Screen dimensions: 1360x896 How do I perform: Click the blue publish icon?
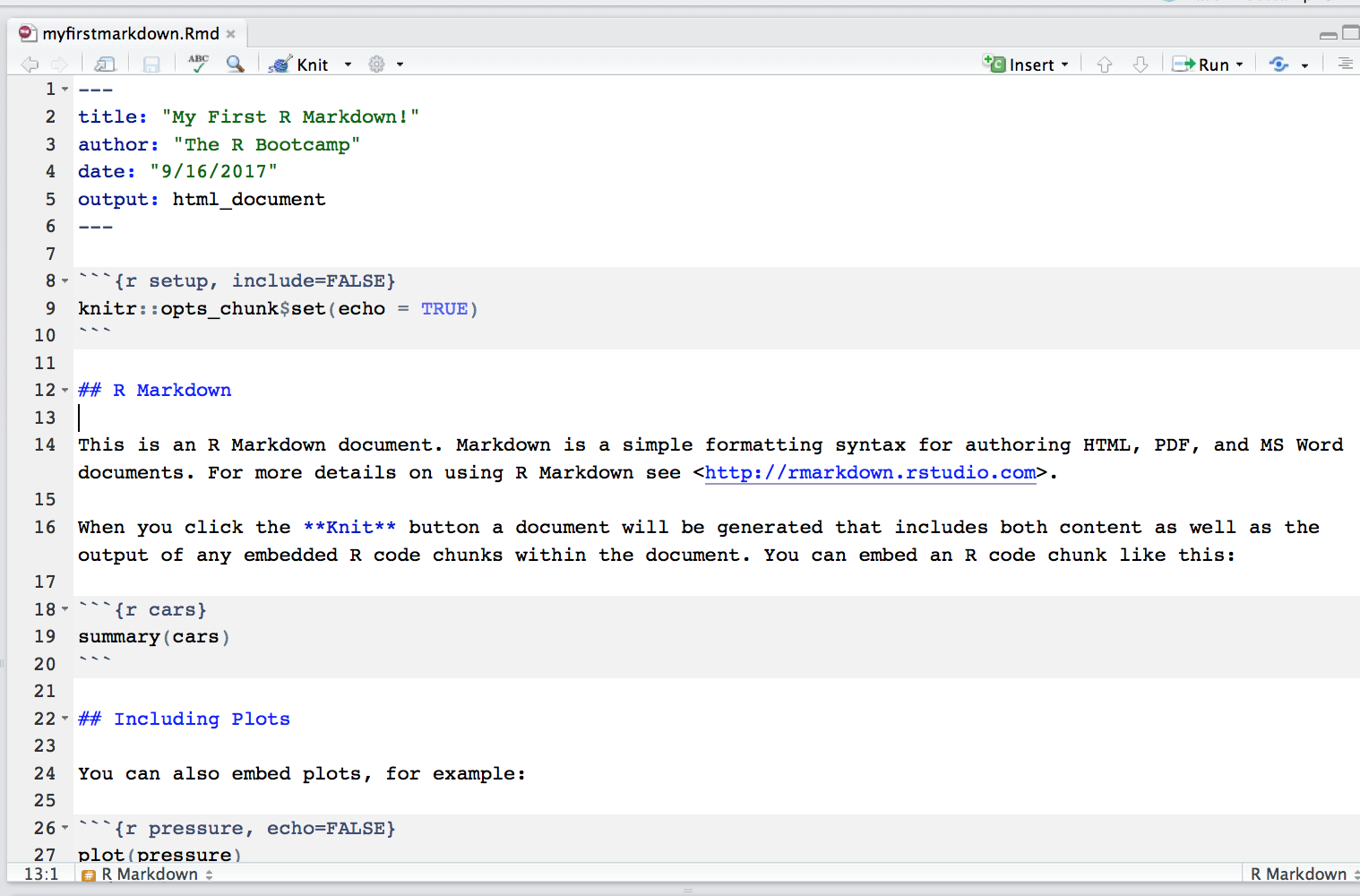pyautogui.click(x=1279, y=65)
